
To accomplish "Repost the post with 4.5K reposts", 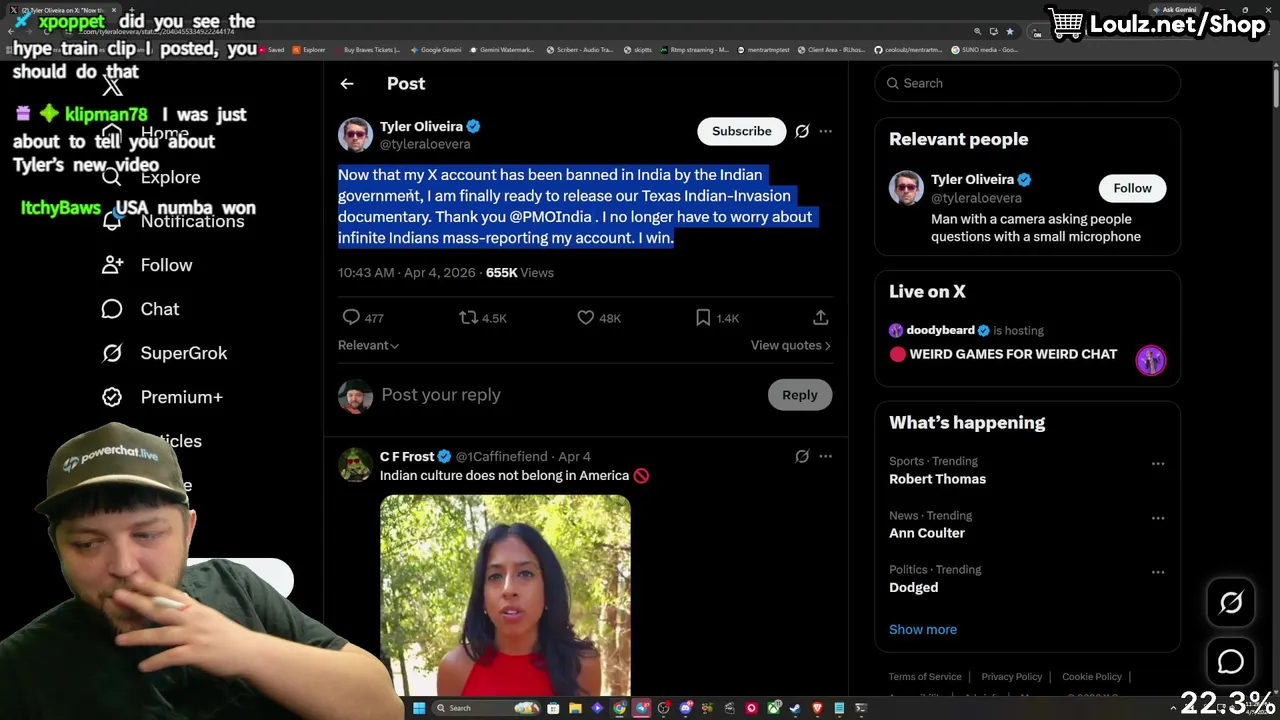I will click(x=468, y=317).
